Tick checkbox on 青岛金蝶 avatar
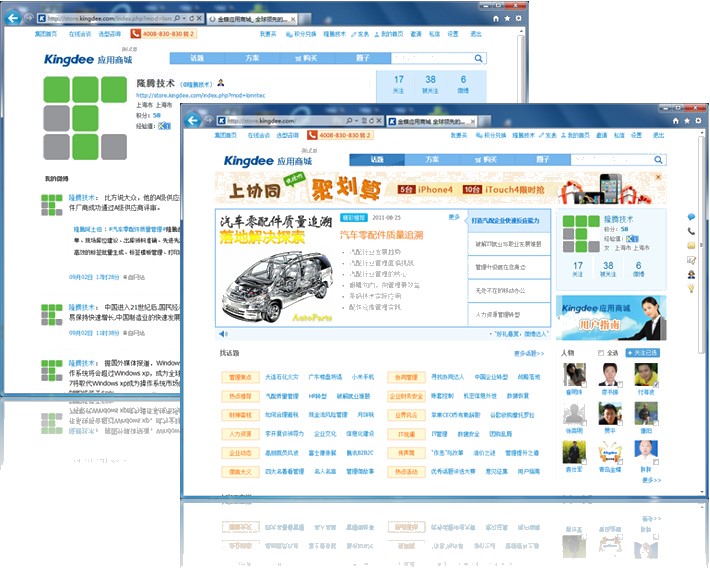710x584 pixels. [x=620, y=462]
